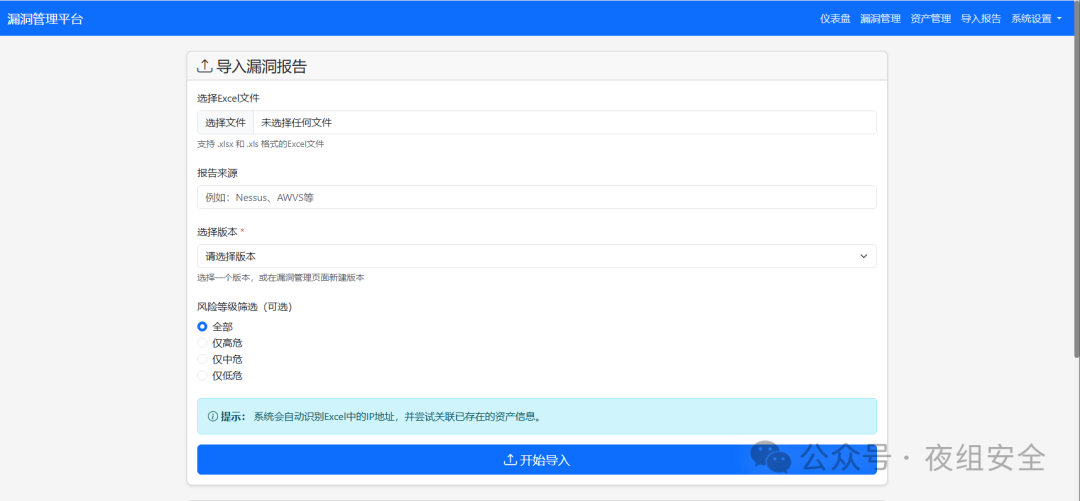1080x501 pixels.
Task: Choose the 仅低危 risk filter
Action: pos(202,376)
